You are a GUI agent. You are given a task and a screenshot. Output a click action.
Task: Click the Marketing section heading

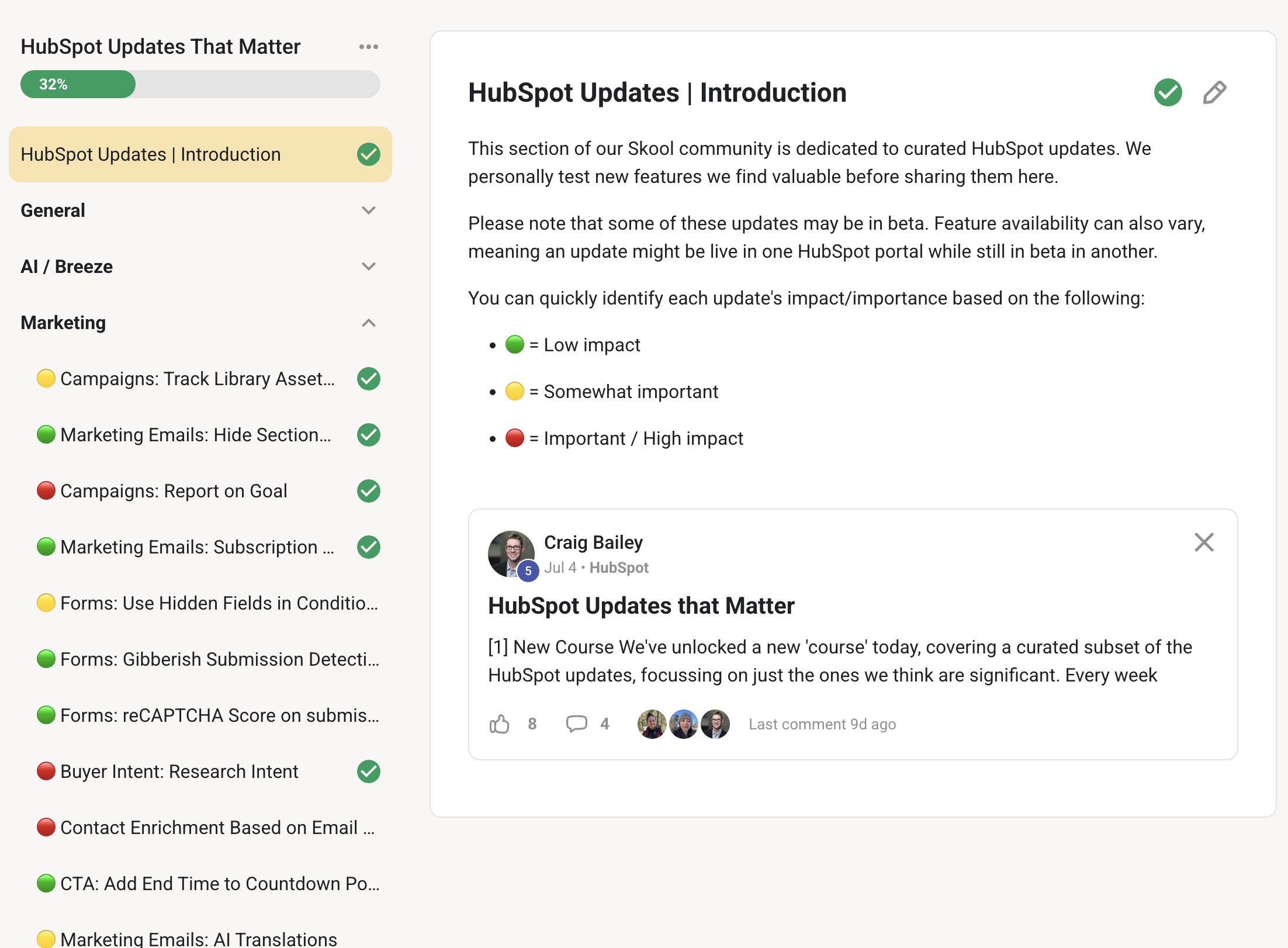(x=63, y=323)
